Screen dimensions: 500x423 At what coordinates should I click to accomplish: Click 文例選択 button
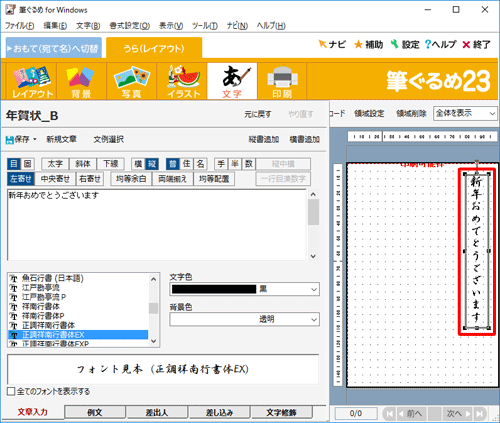click(x=108, y=139)
